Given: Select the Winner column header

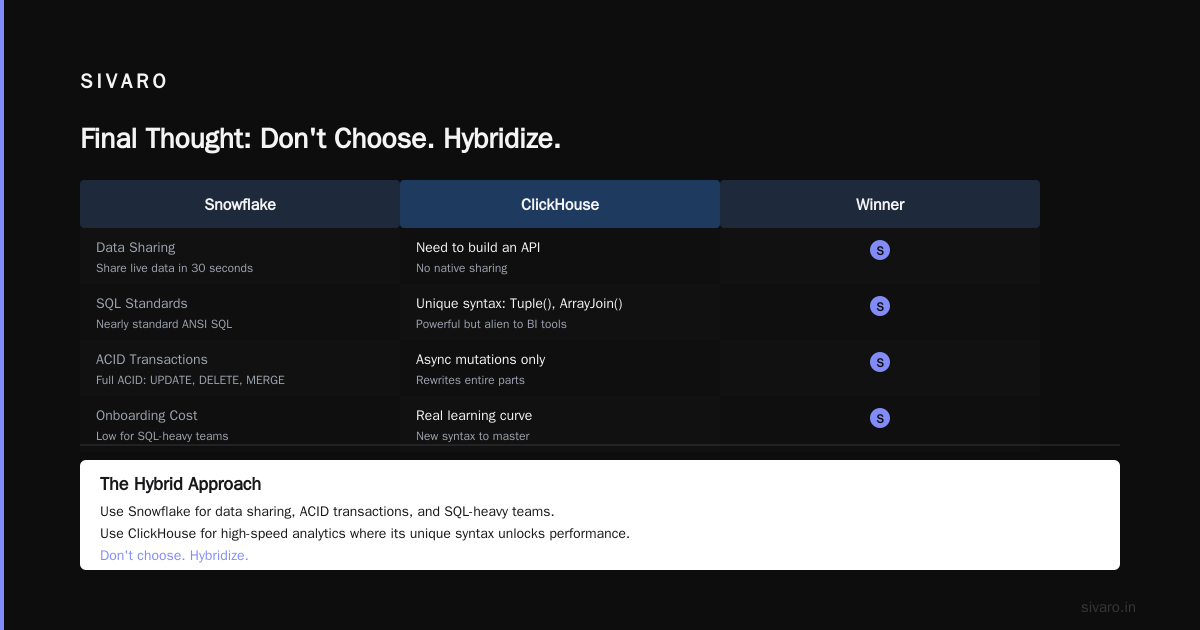Looking at the screenshot, I should [x=880, y=204].
